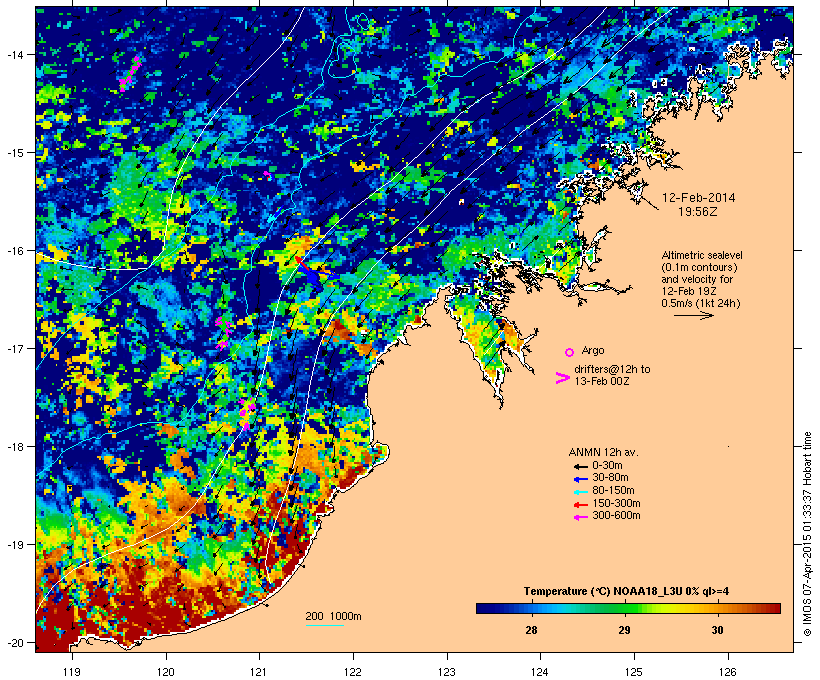Click latitude label '-18'
Image resolution: width=820 pixels, height=680 pixels.
pyautogui.click(x=14, y=447)
